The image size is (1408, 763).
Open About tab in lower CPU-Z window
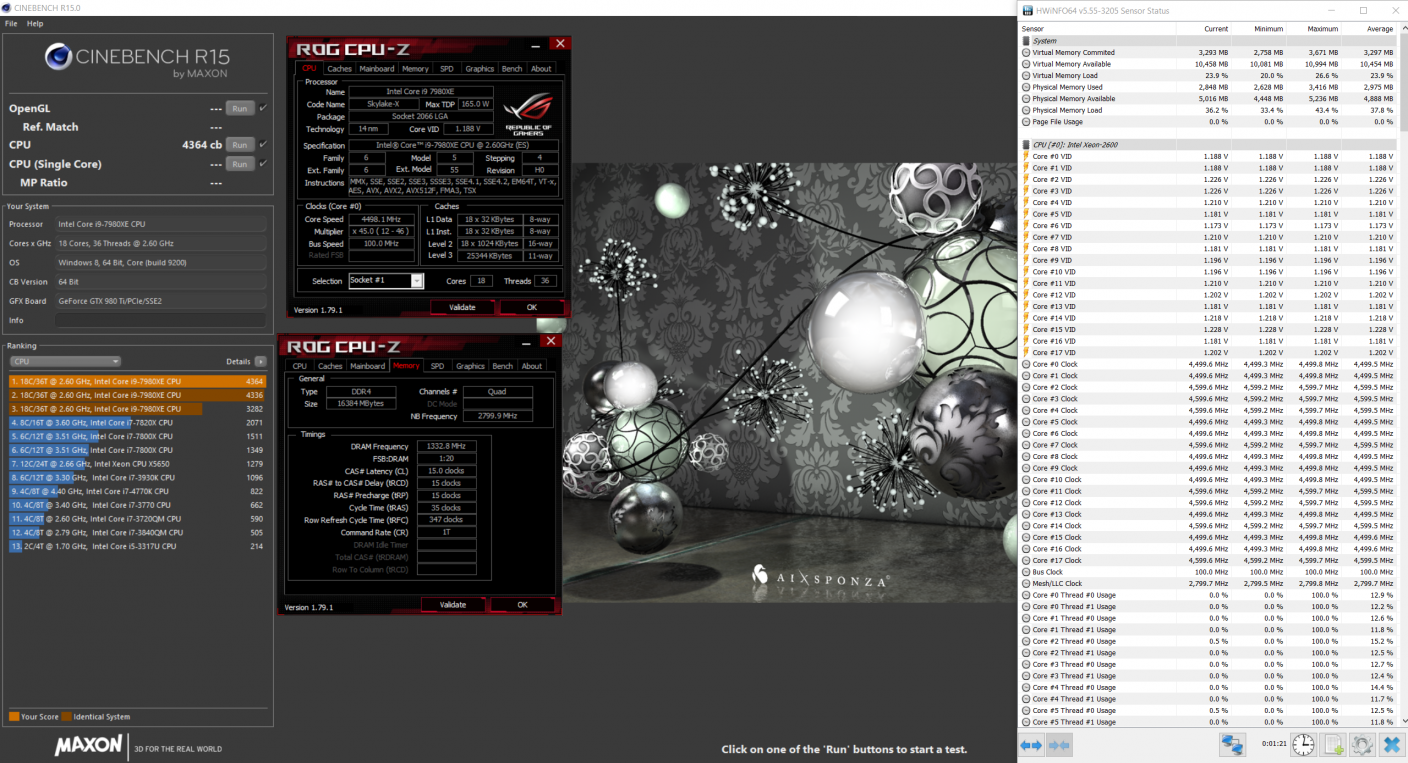point(532,366)
